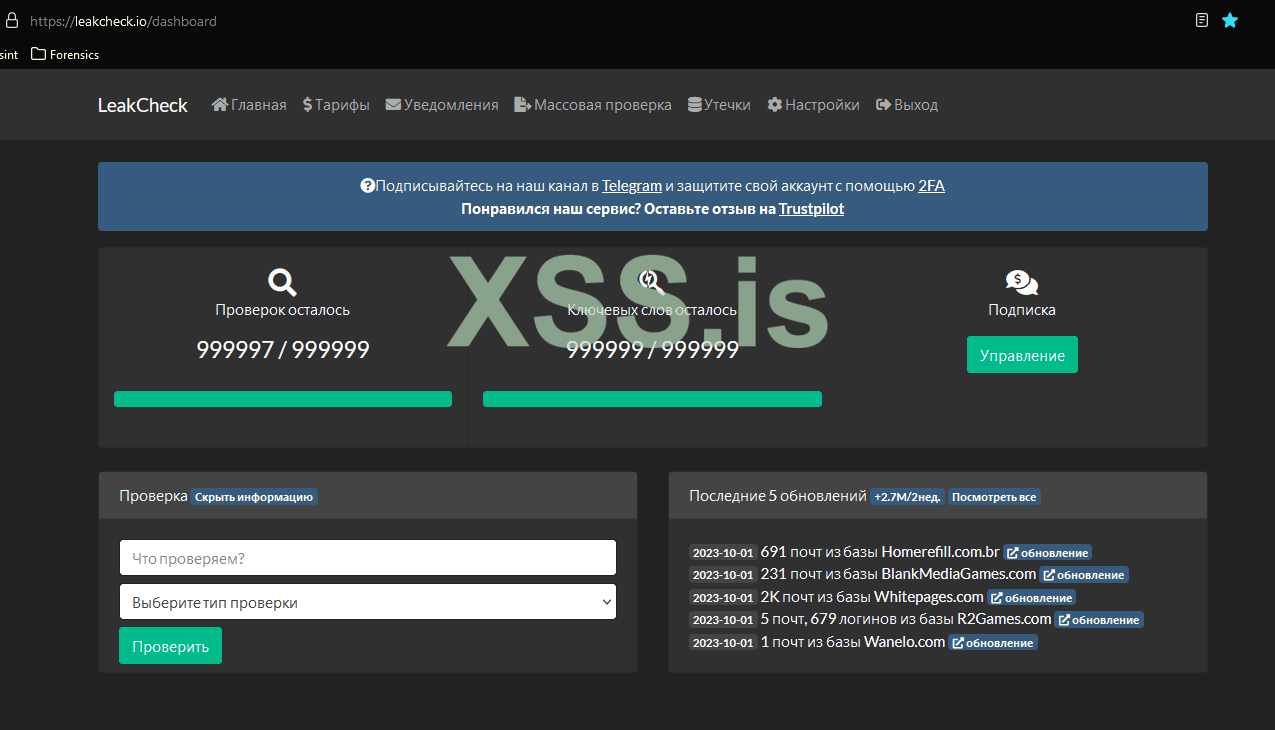This screenshot has height=730, width=1275.
Task: Click the 691 почт Homerefill.com.br entry text
Action: point(880,551)
